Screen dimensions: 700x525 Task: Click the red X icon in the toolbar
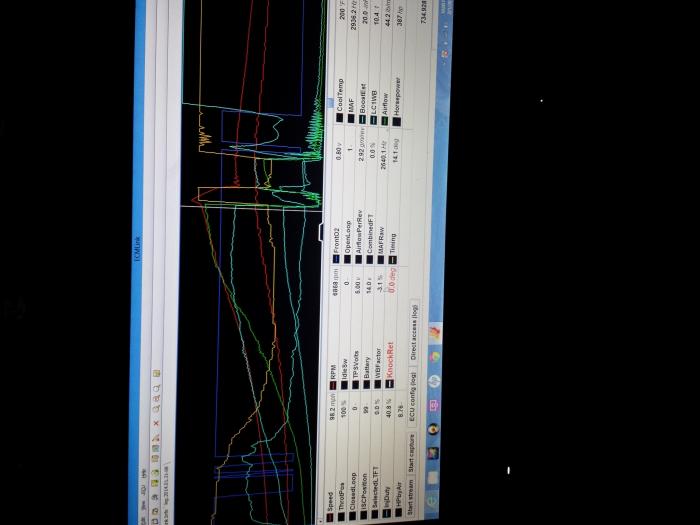156,422
